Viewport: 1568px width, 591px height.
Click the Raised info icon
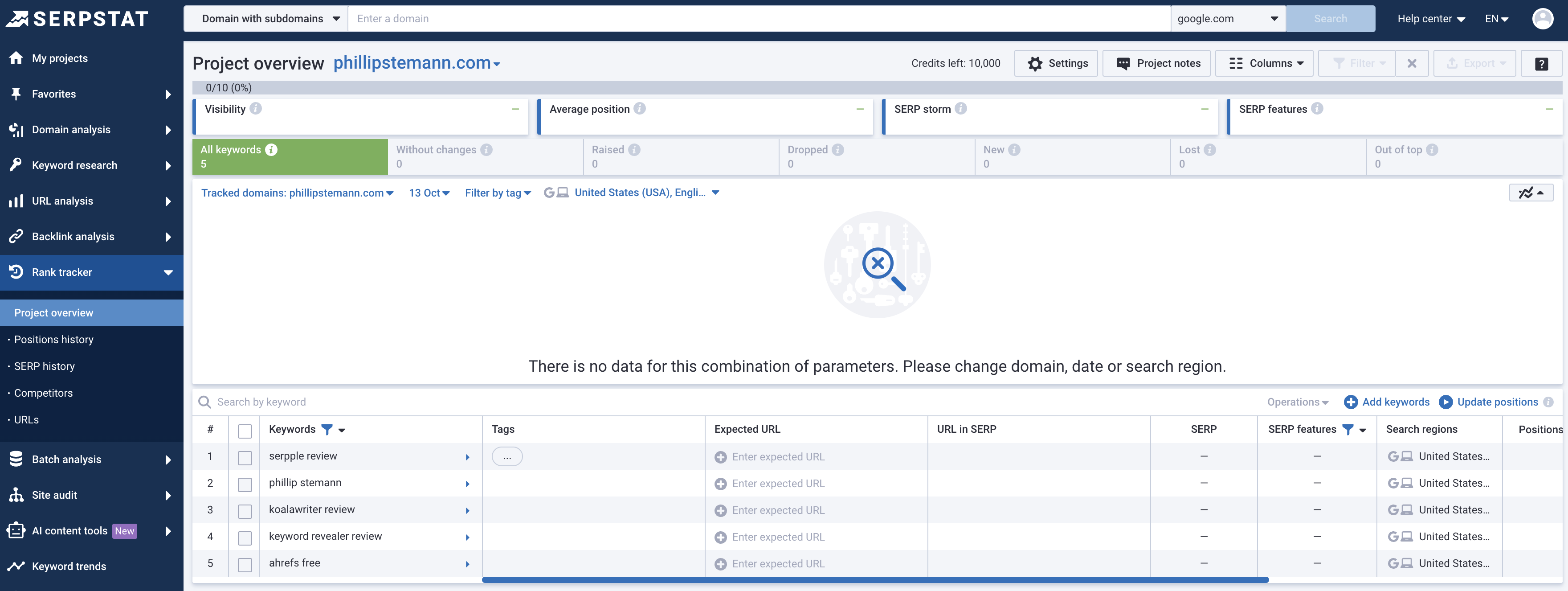(x=634, y=149)
